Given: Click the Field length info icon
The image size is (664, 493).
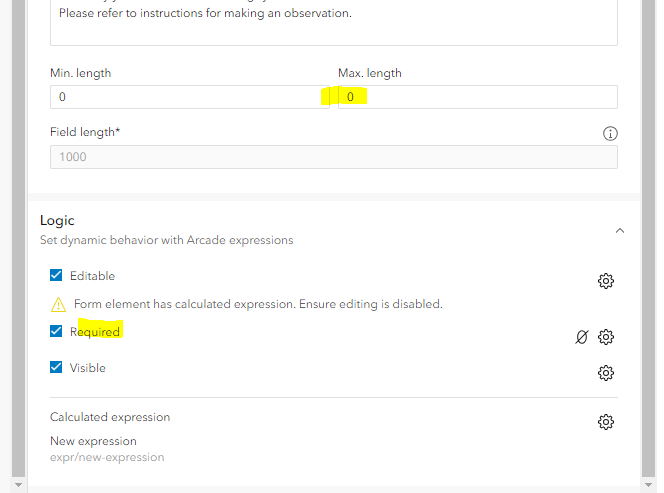Looking at the screenshot, I should 610,134.
